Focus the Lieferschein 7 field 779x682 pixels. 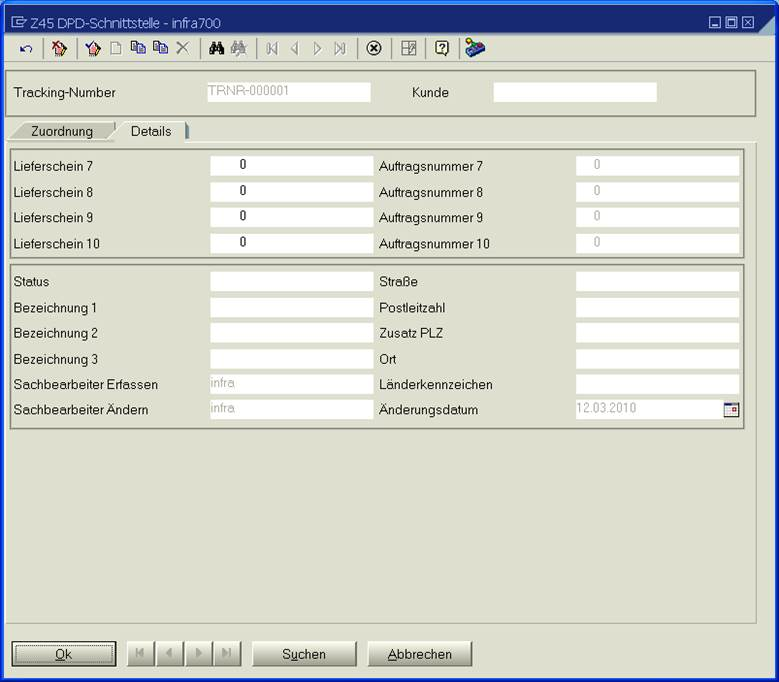pos(291,165)
